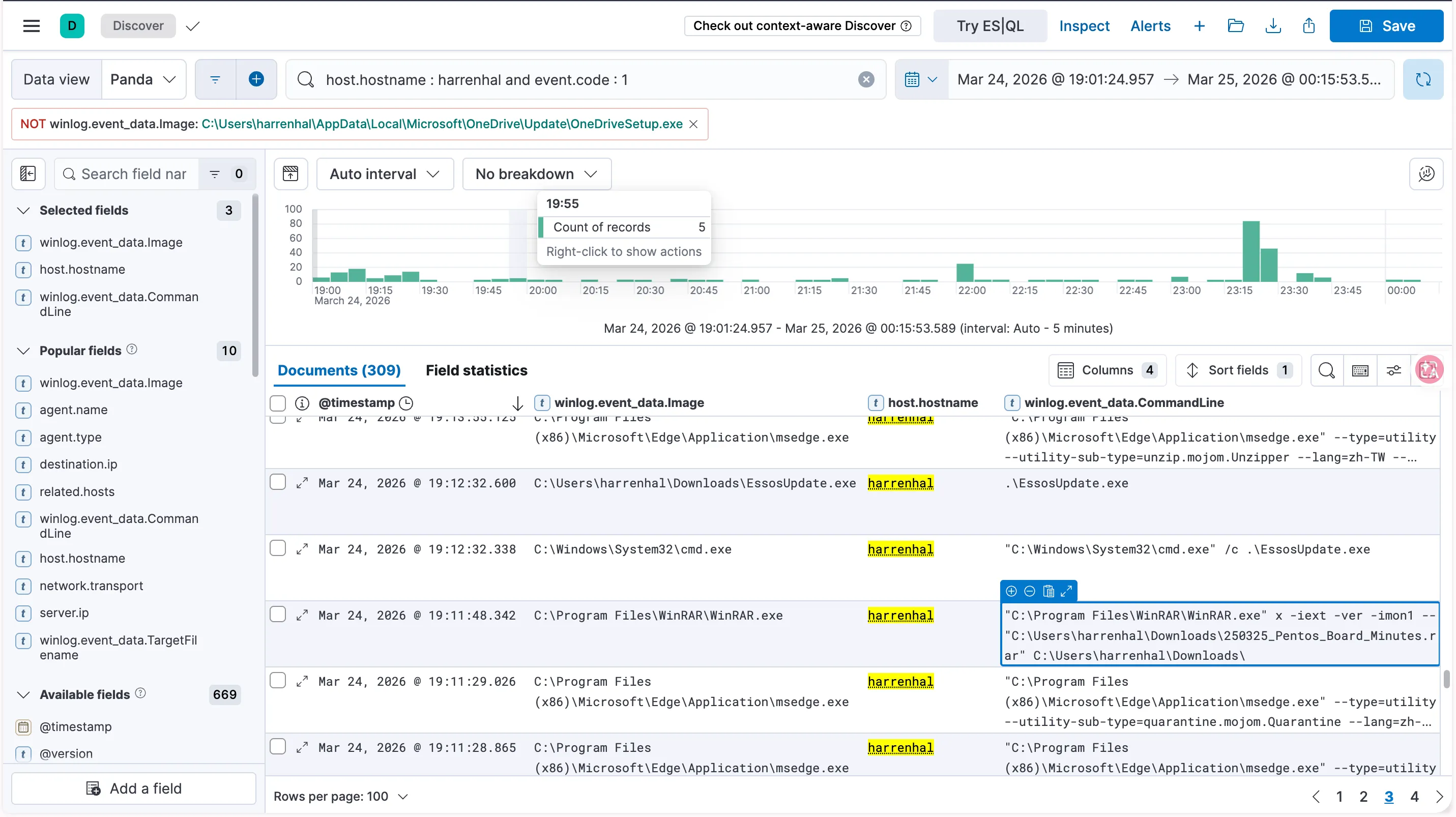This screenshot has height=817, width=1456.
Task: Select the cmd.exe row checkbox
Action: pyautogui.click(x=278, y=548)
